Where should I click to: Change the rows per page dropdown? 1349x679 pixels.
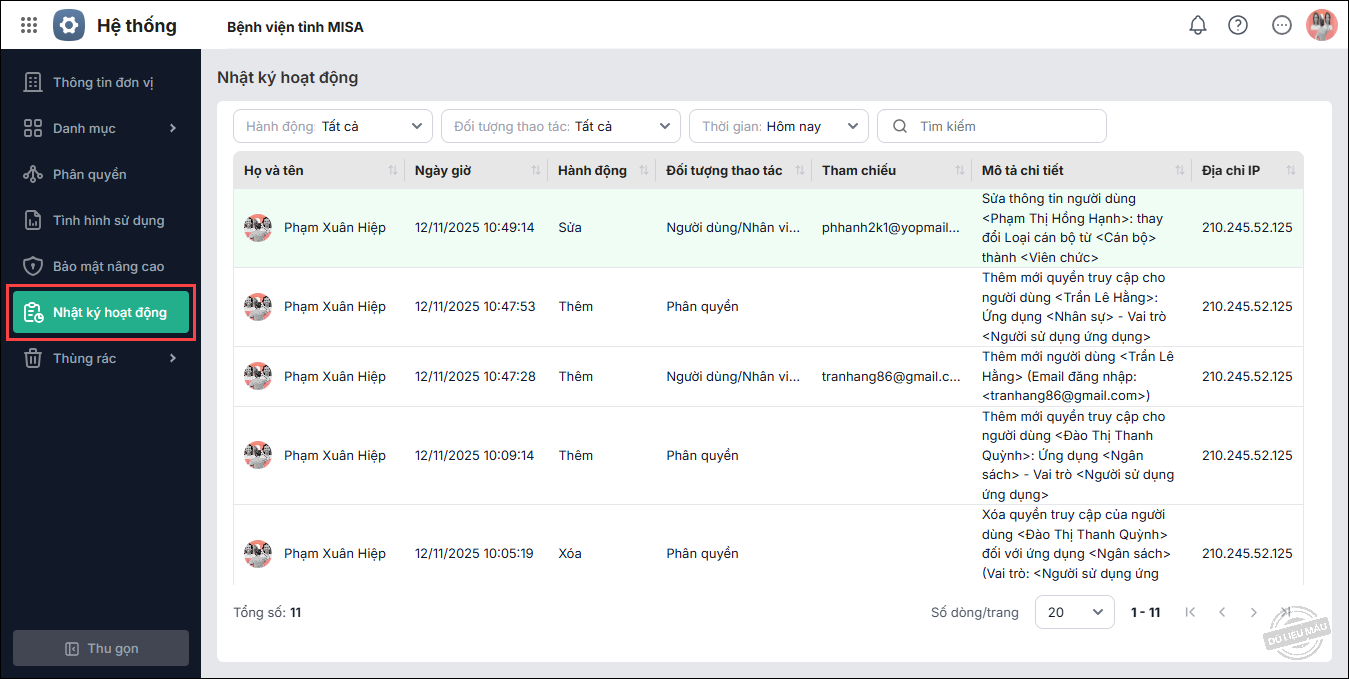(x=1074, y=612)
